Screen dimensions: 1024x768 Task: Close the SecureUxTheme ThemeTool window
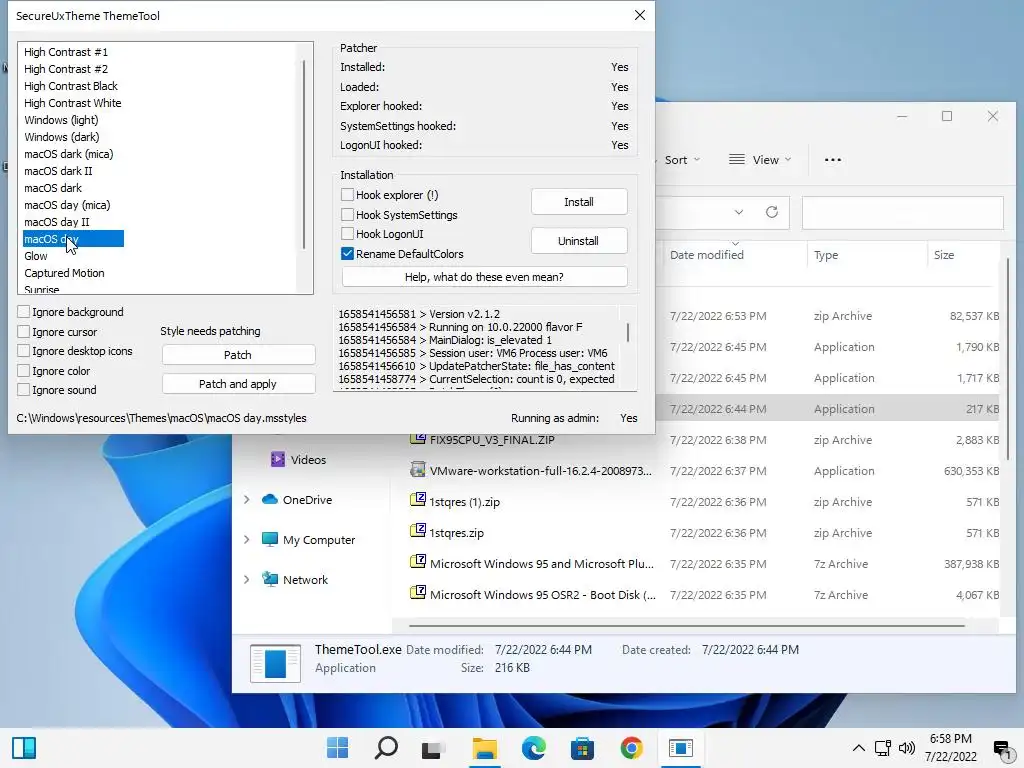[640, 15]
